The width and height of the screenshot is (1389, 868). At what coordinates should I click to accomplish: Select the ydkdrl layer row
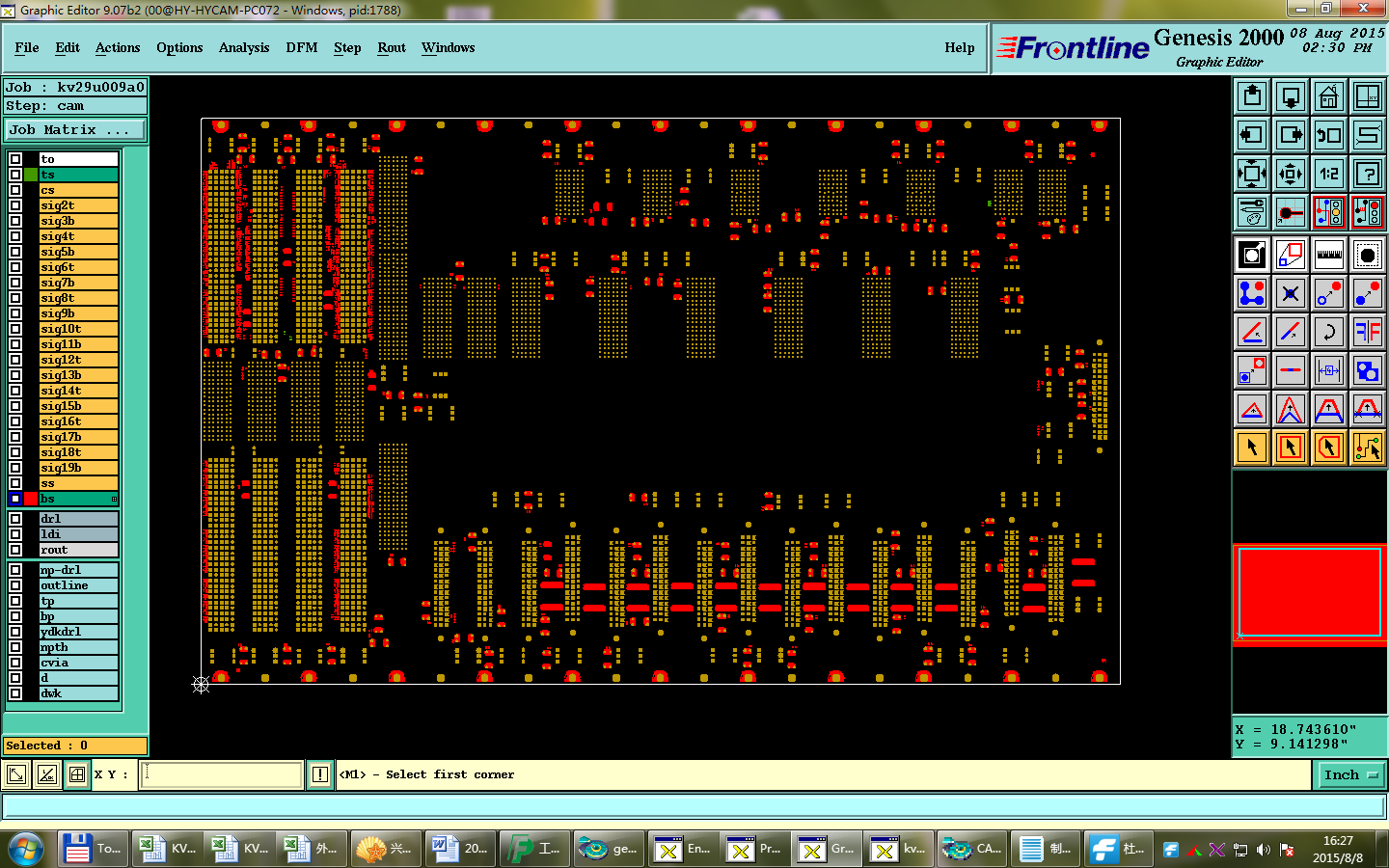click(x=78, y=632)
